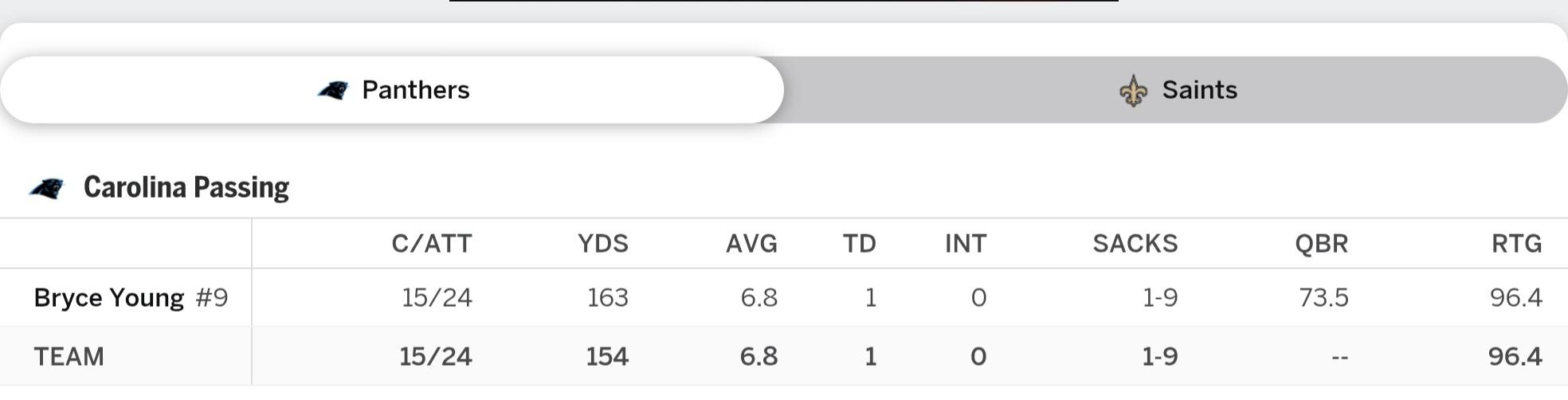Click Bryce Young's 73.5 QBR value
This screenshot has height=400, width=1568.
point(1323,297)
